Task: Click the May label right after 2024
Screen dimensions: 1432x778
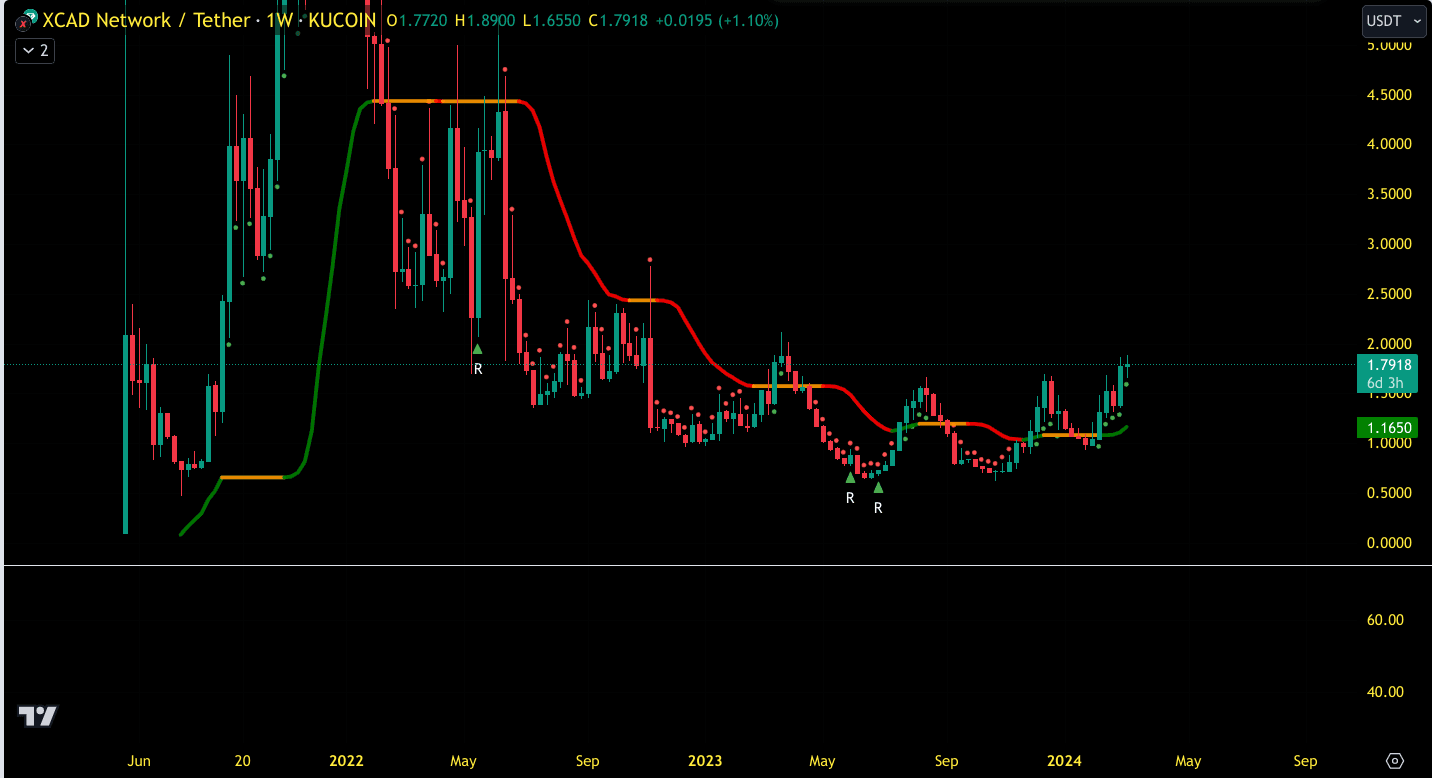Action: click(x=1188, y=761)
